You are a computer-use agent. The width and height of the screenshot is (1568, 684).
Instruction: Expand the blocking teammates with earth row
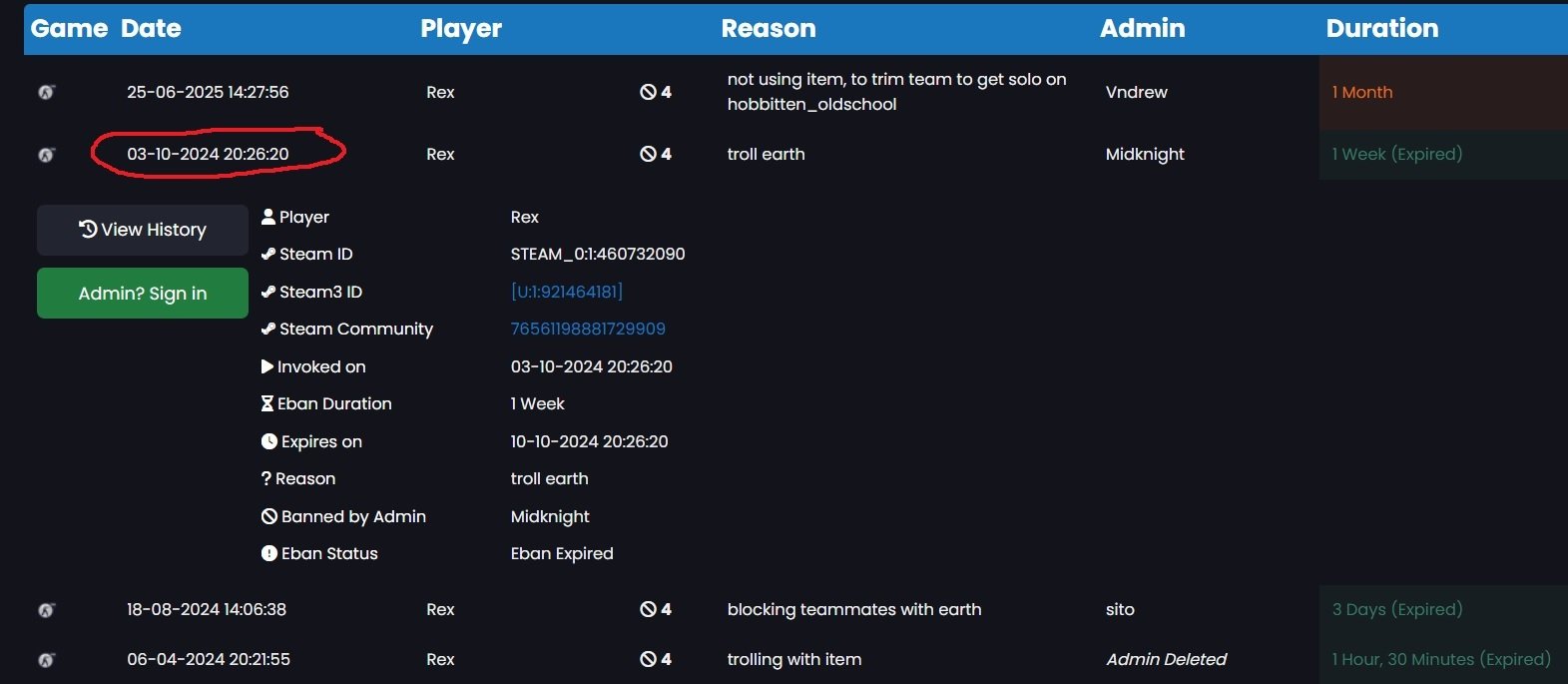click(853, 609)
